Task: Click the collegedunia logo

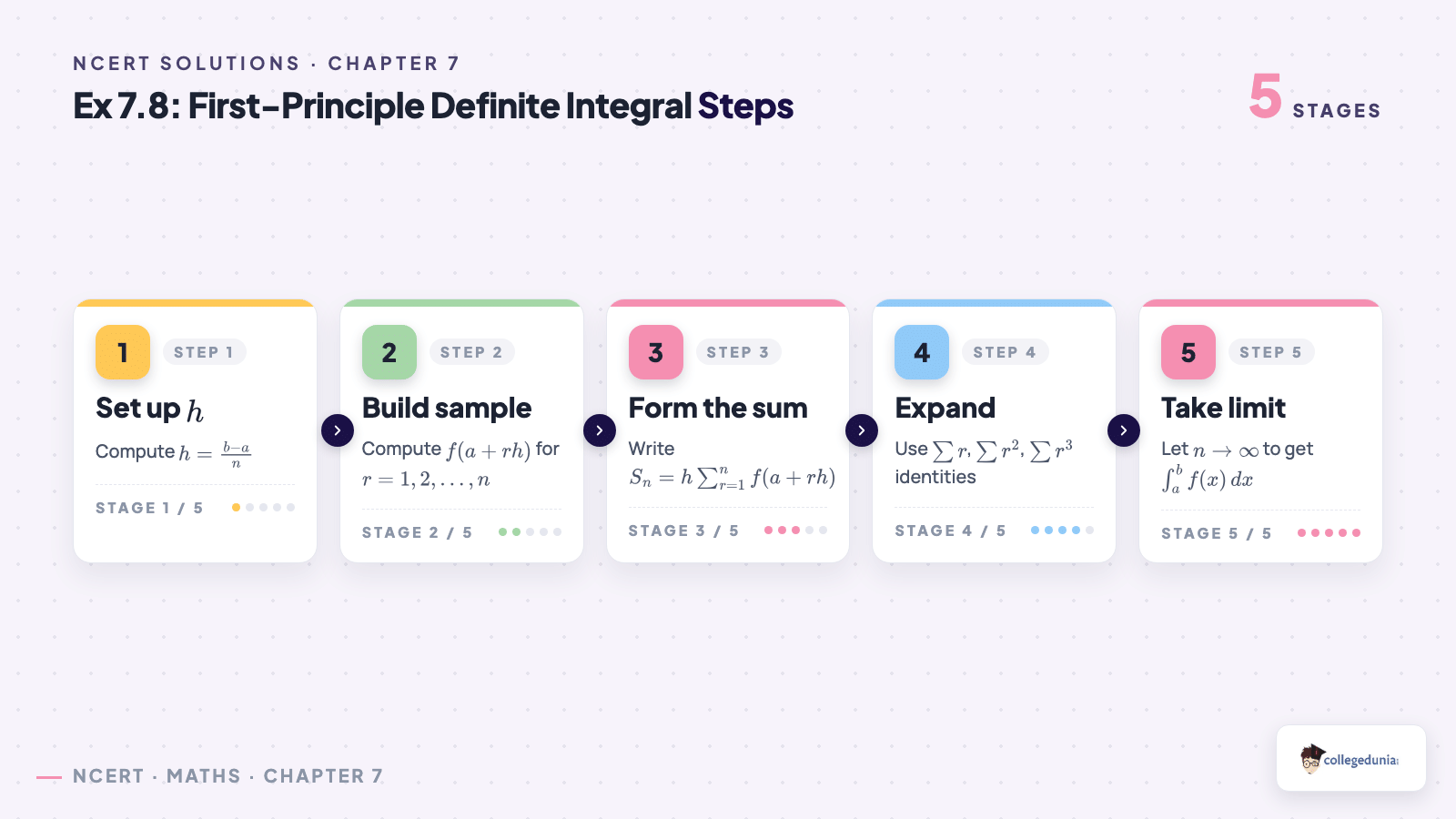Action: (x=1350, y=758)
